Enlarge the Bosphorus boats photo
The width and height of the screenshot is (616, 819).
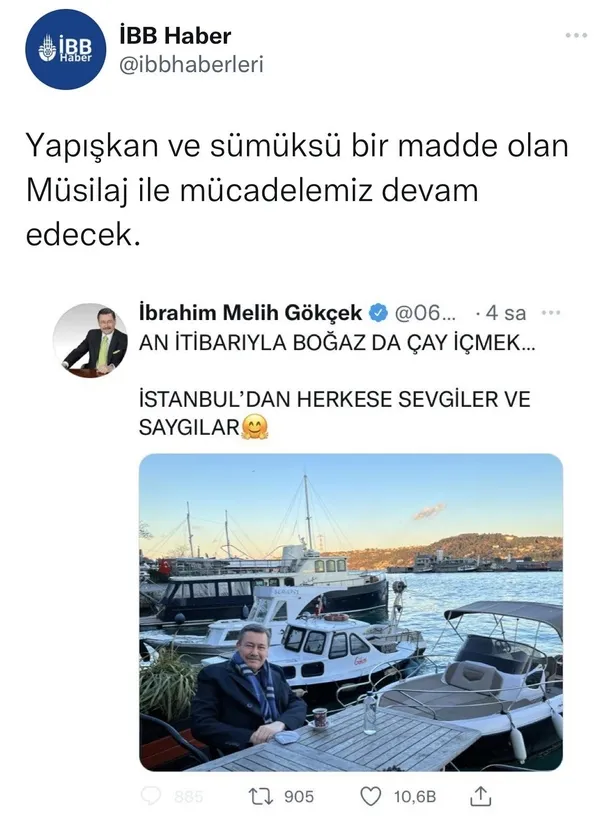click(x=351, y=612)
